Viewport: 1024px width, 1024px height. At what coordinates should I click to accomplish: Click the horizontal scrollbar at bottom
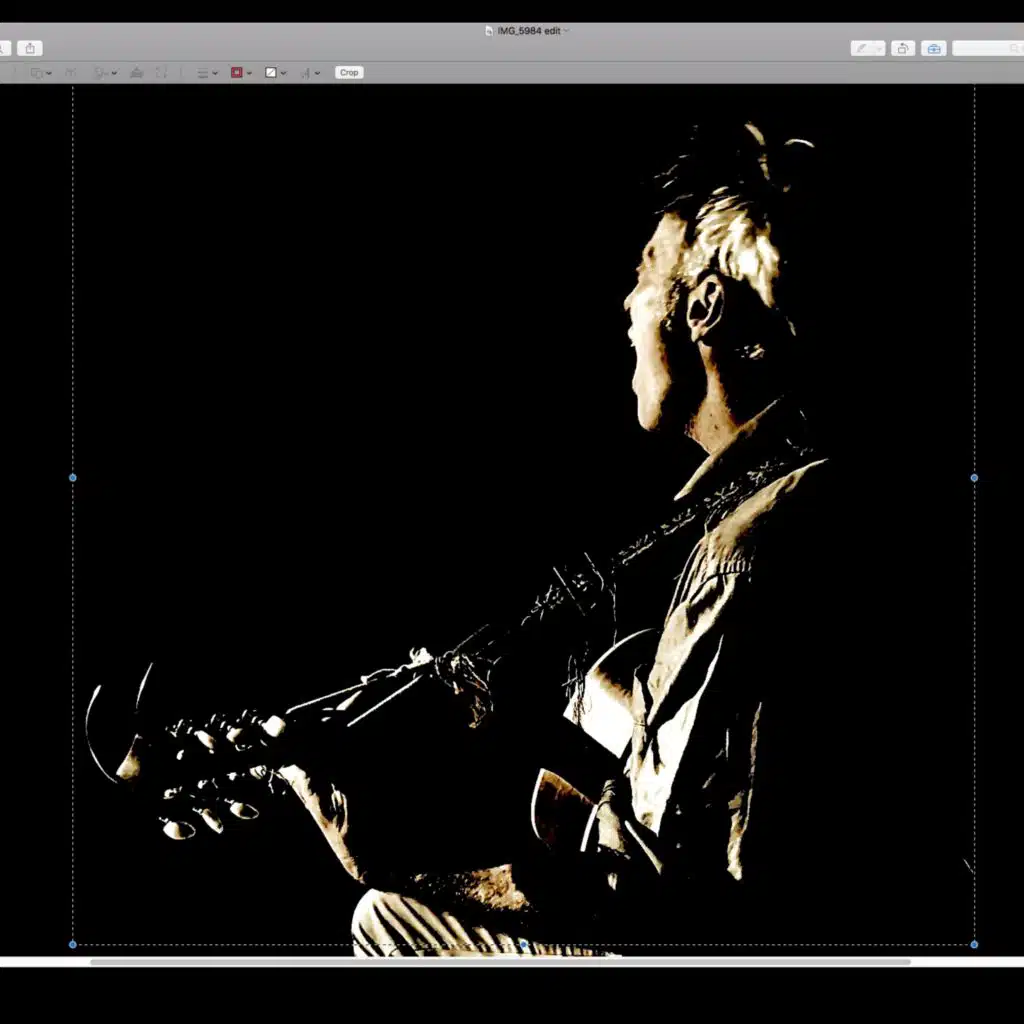tap(500, 962)
